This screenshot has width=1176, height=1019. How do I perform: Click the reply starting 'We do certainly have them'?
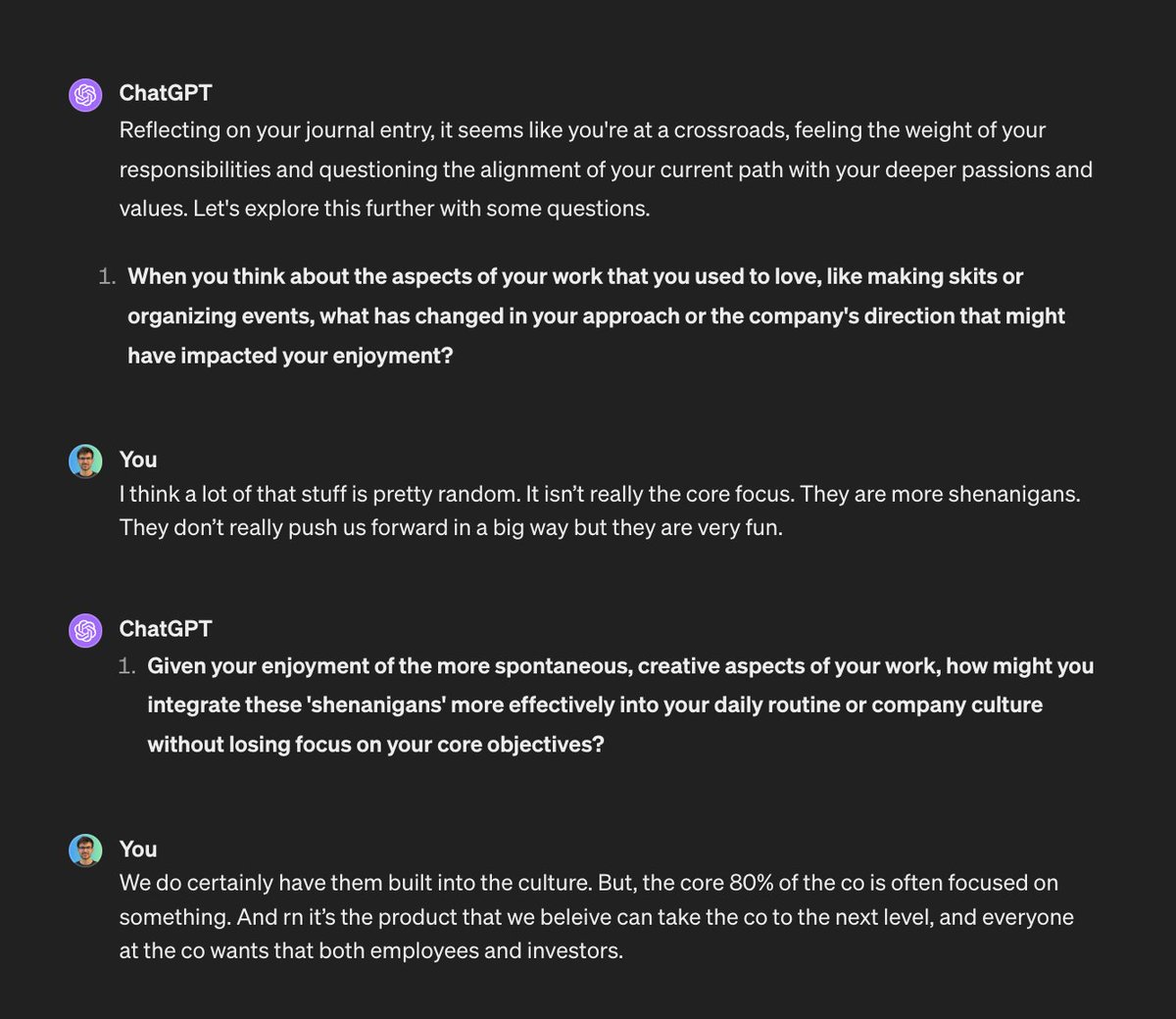[x=596, y=916]
